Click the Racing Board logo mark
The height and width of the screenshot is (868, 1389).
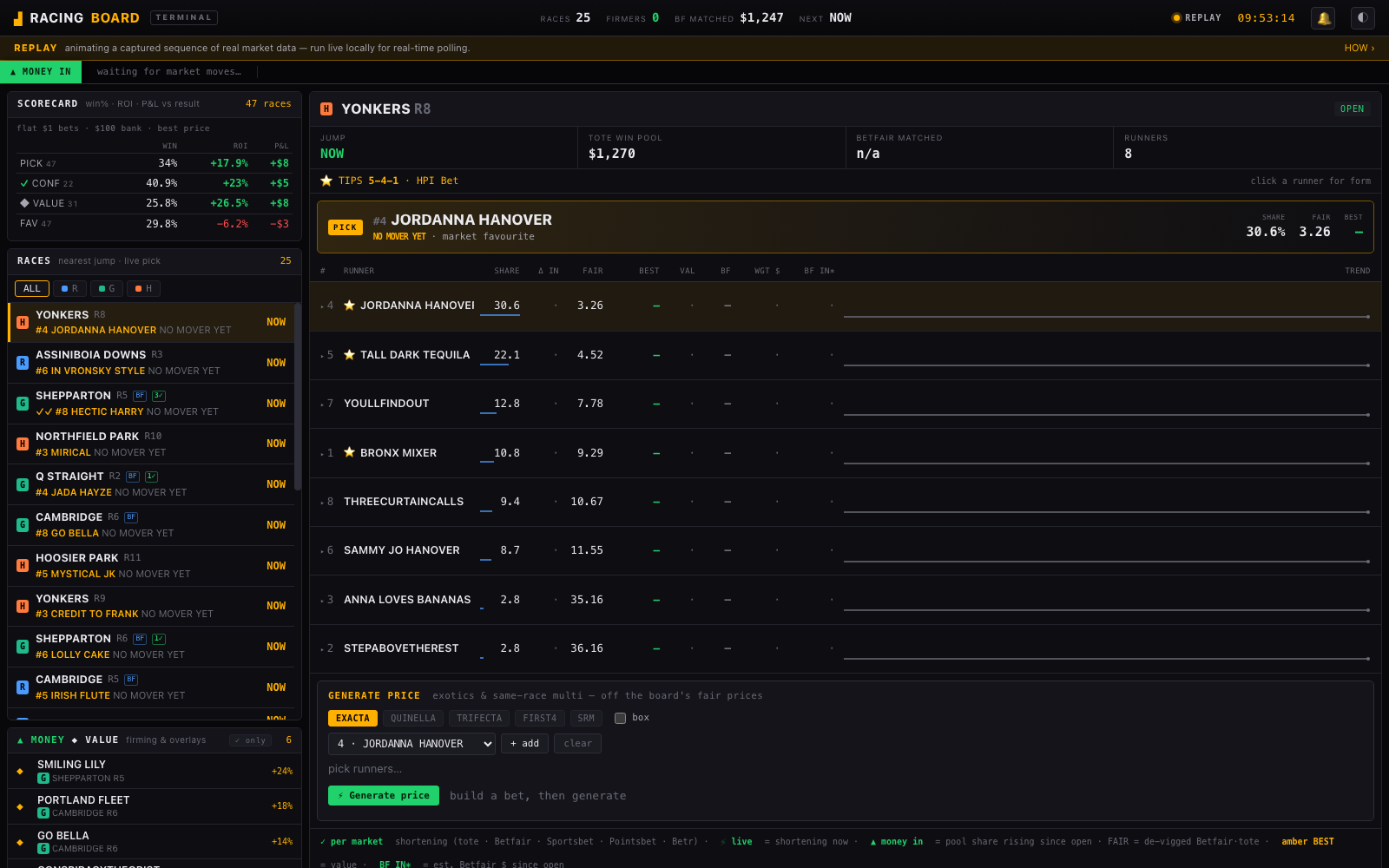coord(18,18)
